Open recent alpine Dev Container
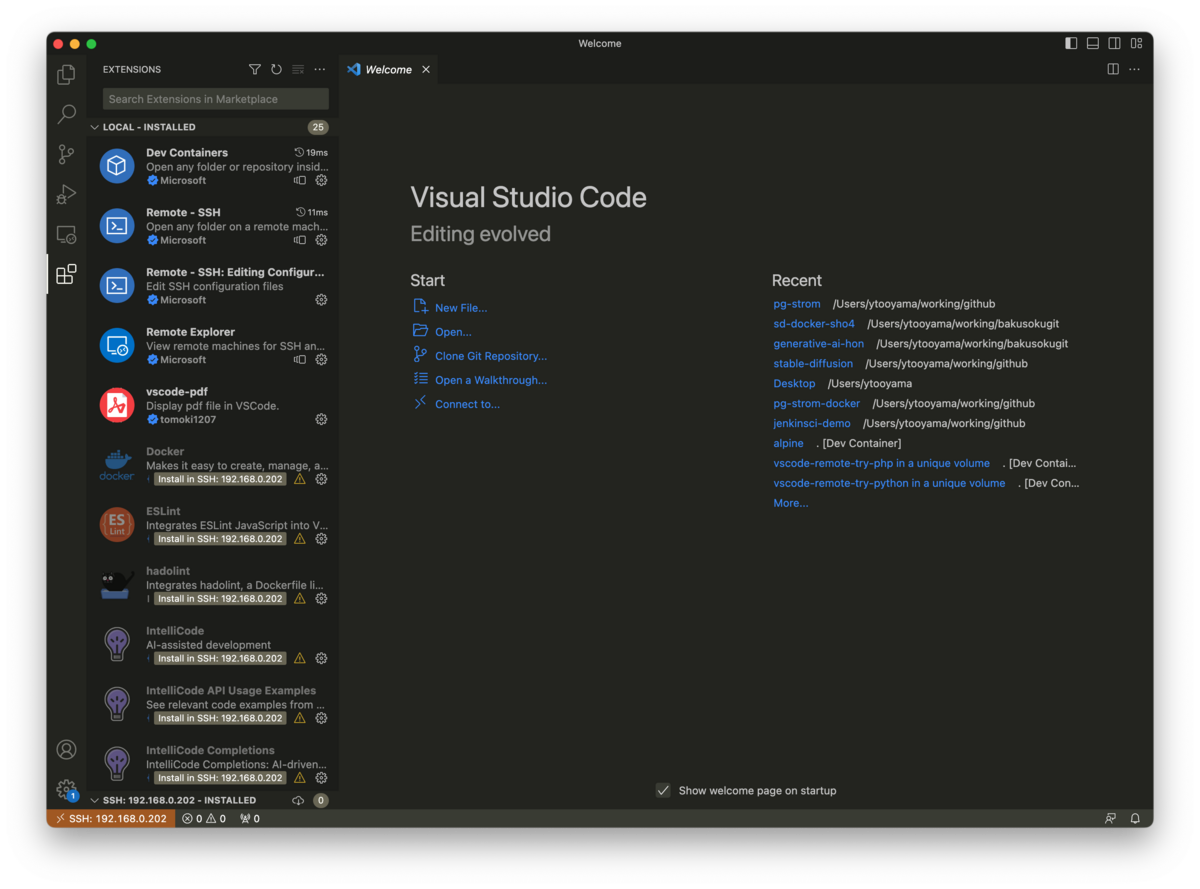The image size is (1200, 889). coord(788,443)
